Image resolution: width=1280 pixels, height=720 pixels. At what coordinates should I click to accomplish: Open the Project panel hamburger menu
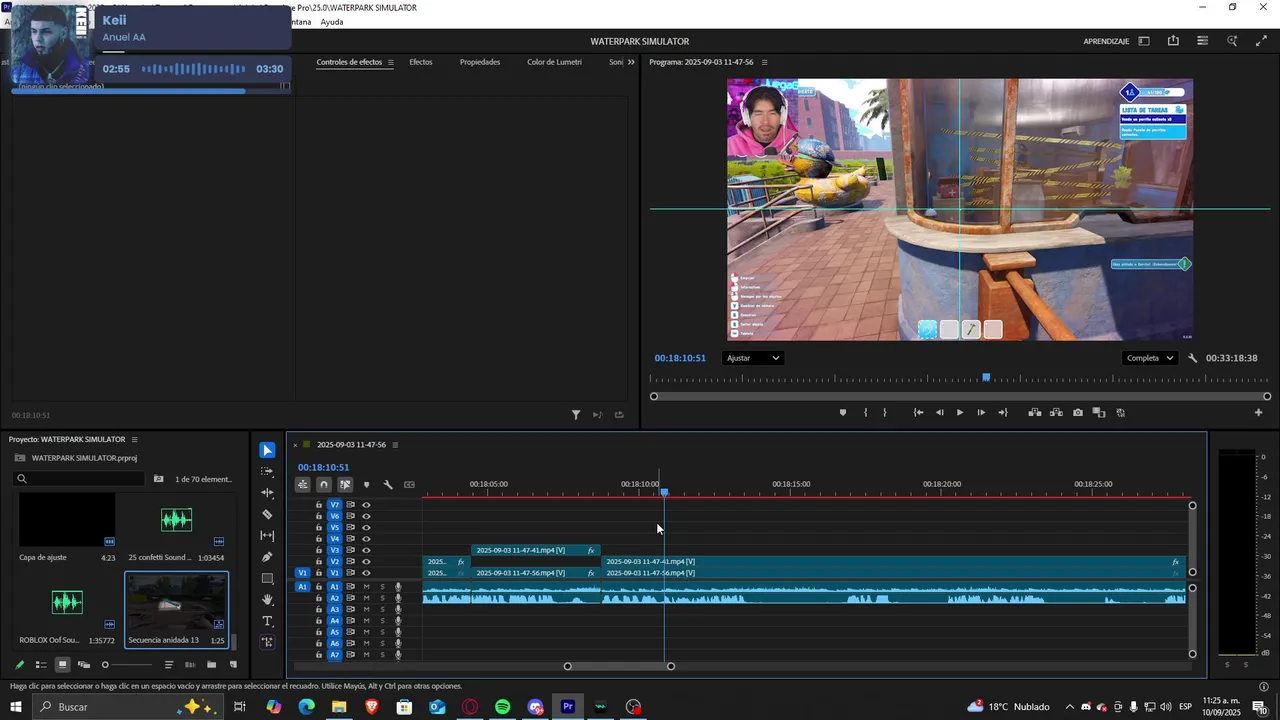coord(134,439)
